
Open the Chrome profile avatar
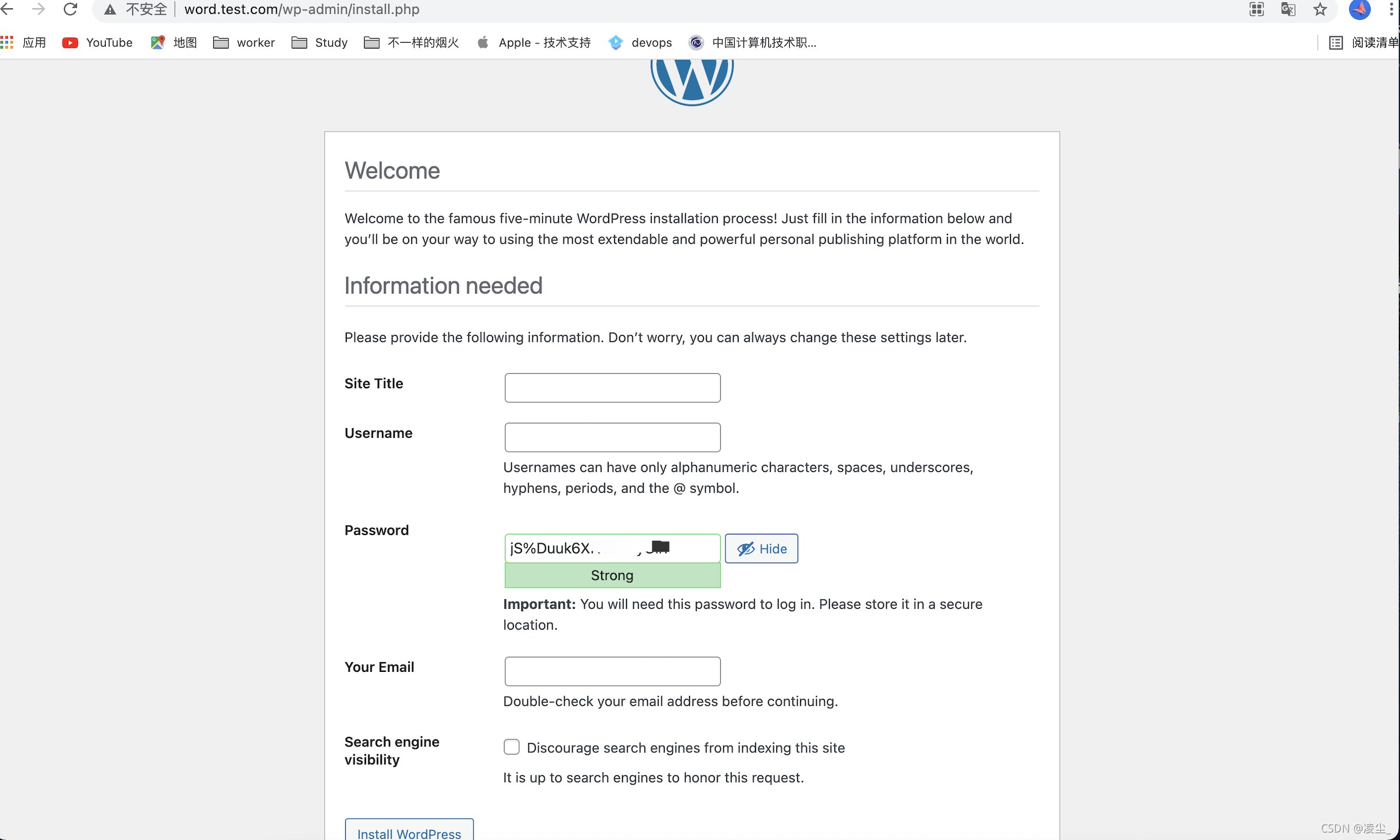click(x=1359, y=9)
